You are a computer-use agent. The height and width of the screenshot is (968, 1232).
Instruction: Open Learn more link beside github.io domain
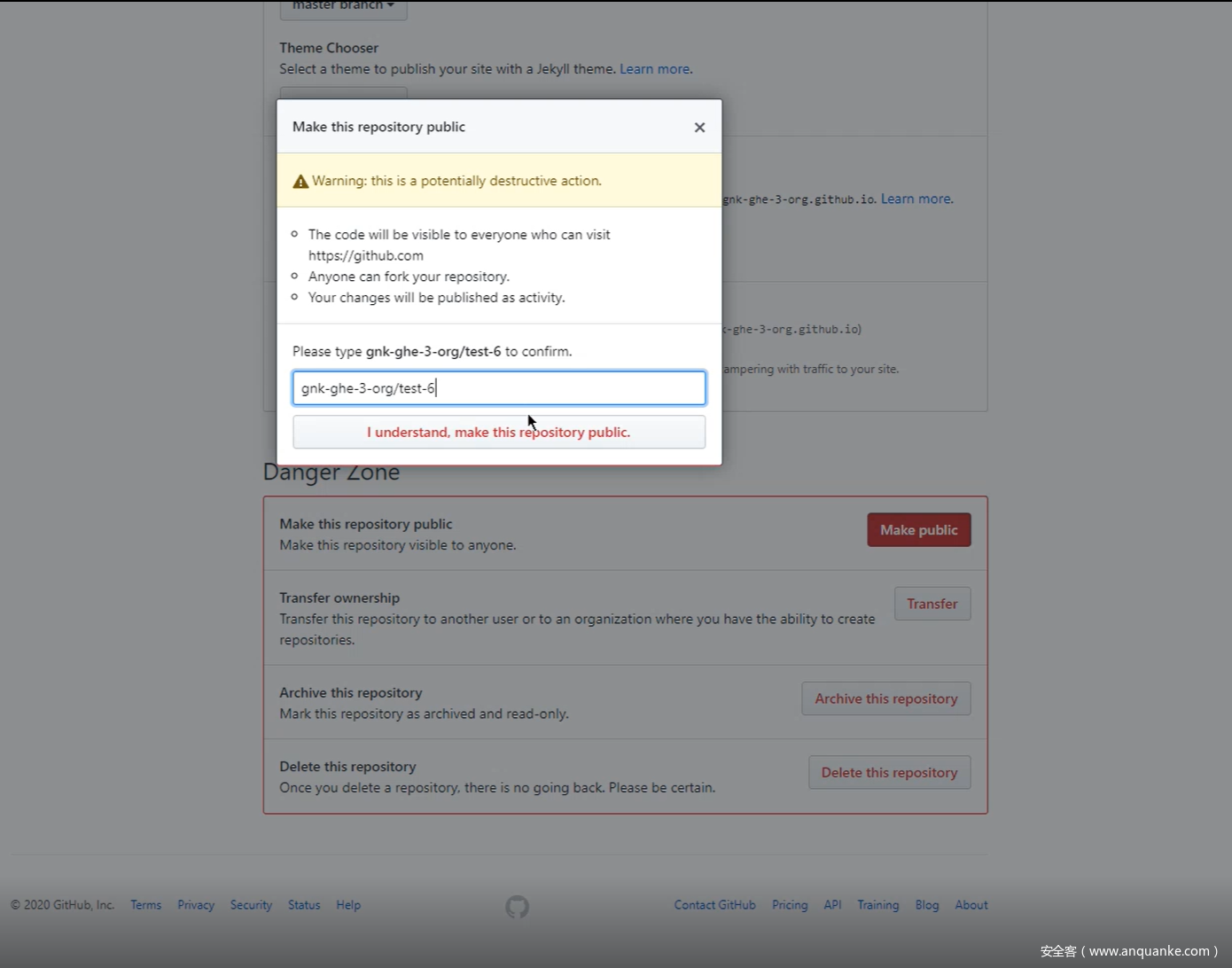(916, 199)
